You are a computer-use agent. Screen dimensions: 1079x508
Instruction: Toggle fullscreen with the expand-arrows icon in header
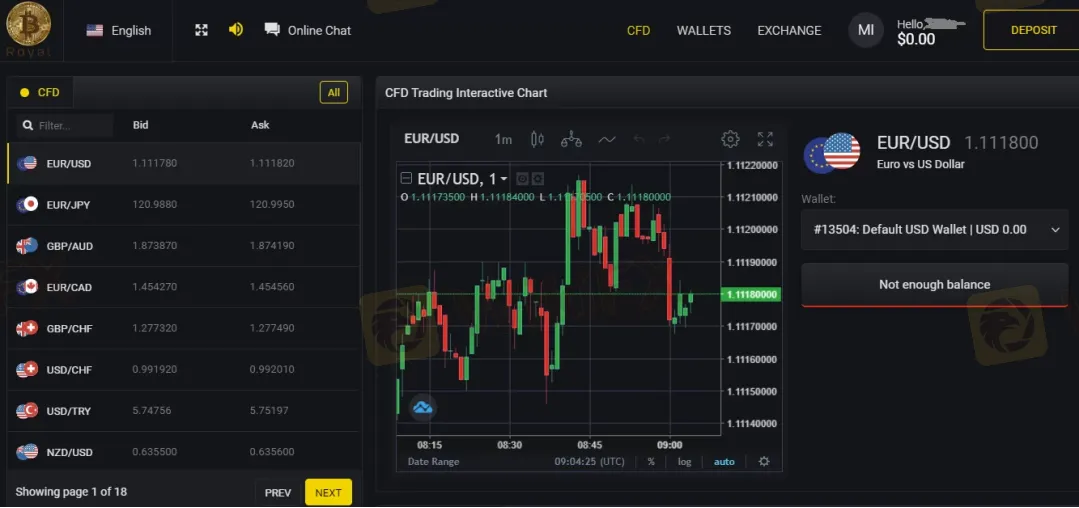coord(201,30)
